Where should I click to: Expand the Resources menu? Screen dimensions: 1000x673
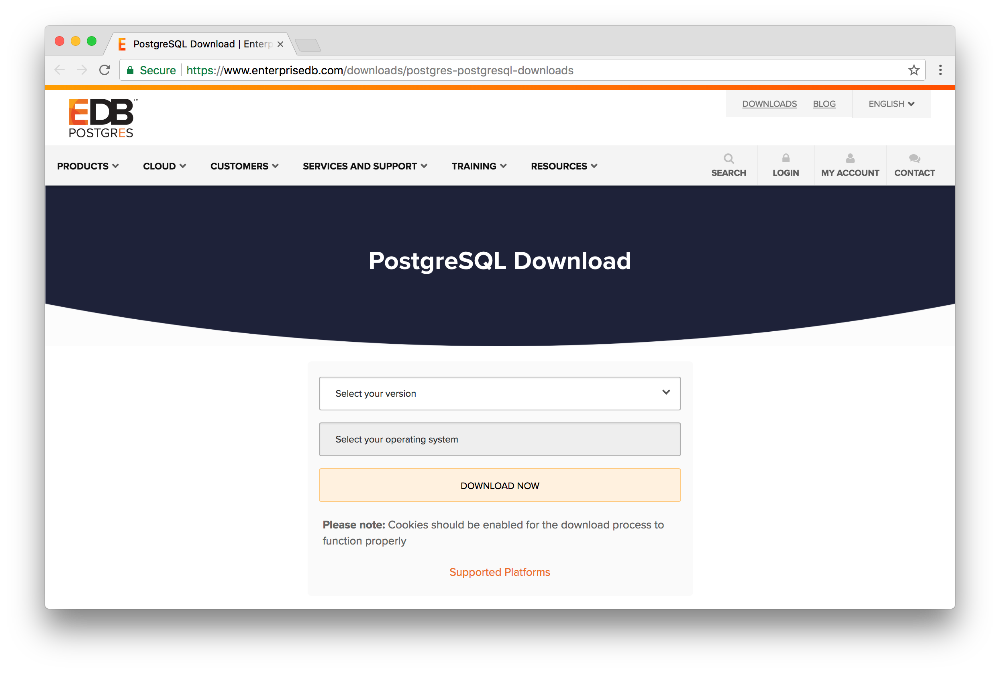click(x=564, y=166)
